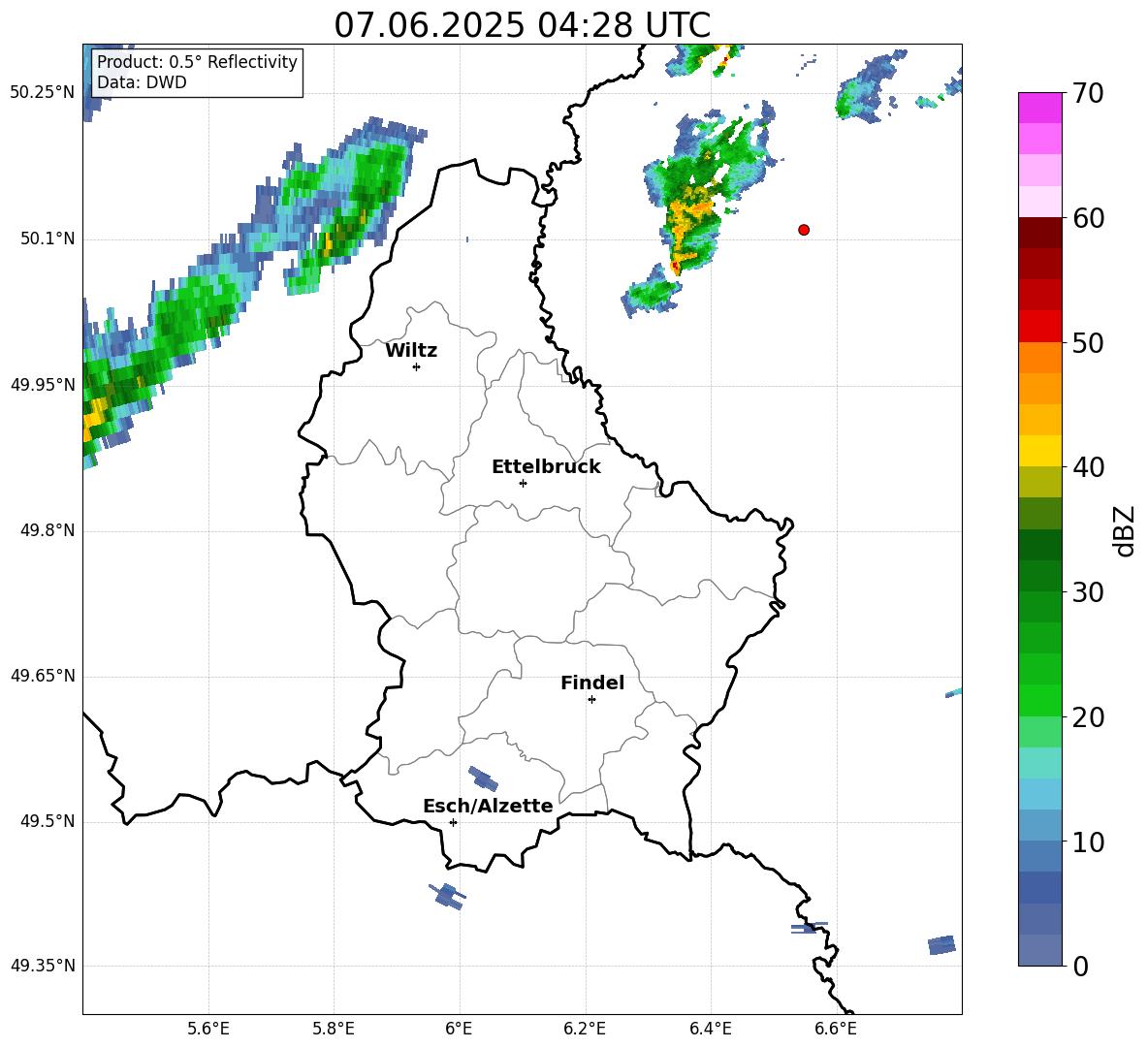1148x1048 pixels.
Task: Click the 49.65°N latitude label
Action: (43, 675)
